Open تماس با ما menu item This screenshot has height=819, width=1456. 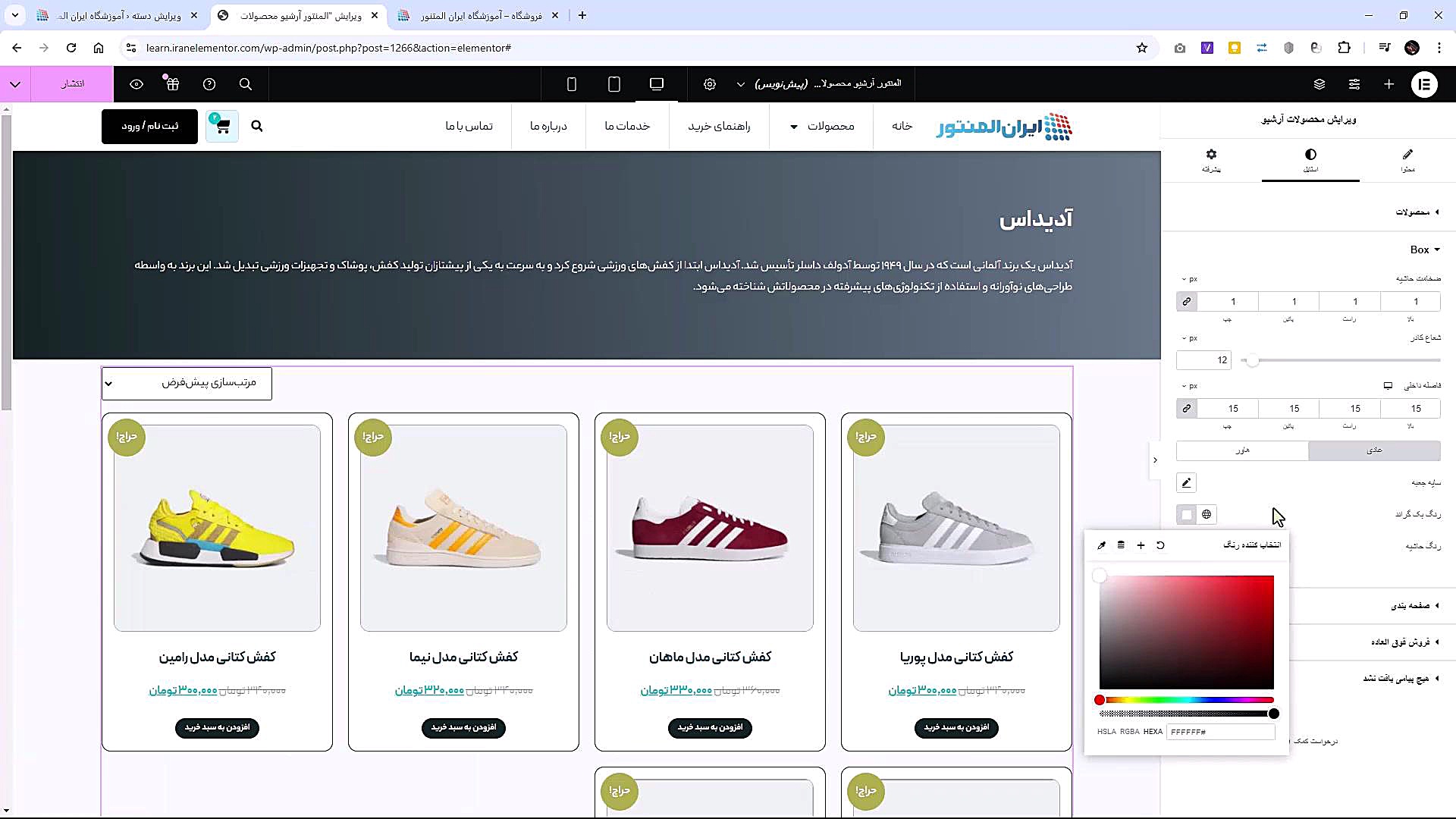tap(469, 126)
